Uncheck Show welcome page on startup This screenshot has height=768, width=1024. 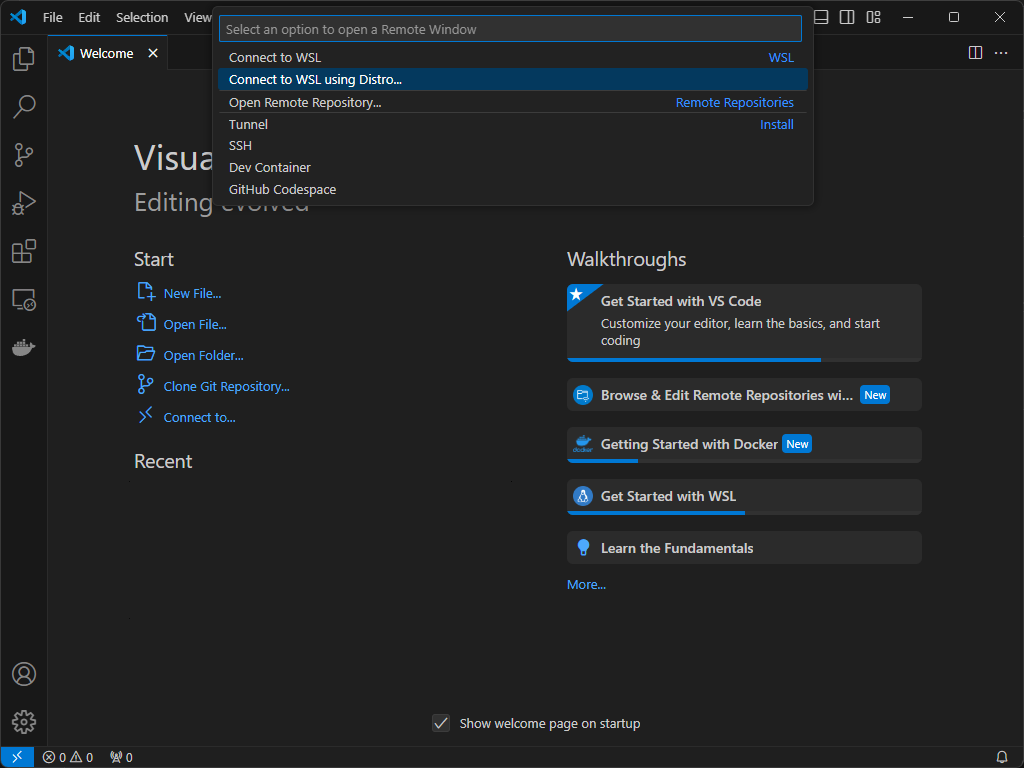pos(441,723)
